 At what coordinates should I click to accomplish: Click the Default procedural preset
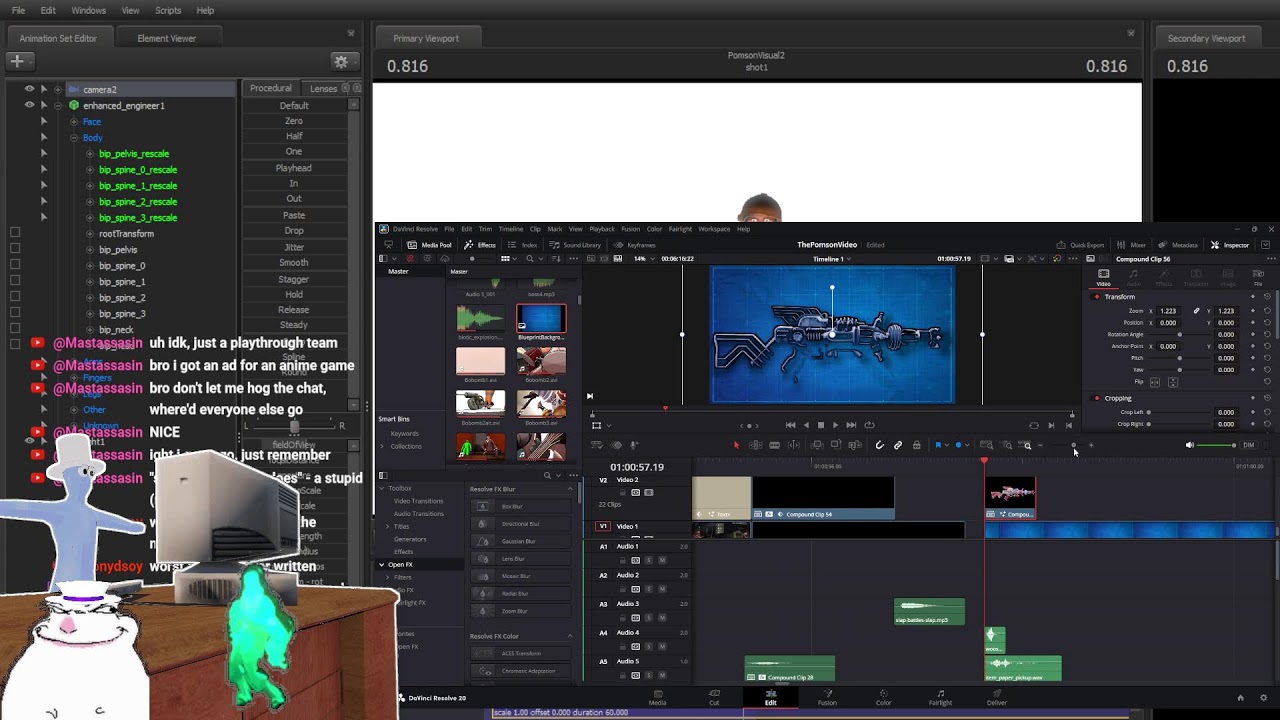[x=294, y=105]
